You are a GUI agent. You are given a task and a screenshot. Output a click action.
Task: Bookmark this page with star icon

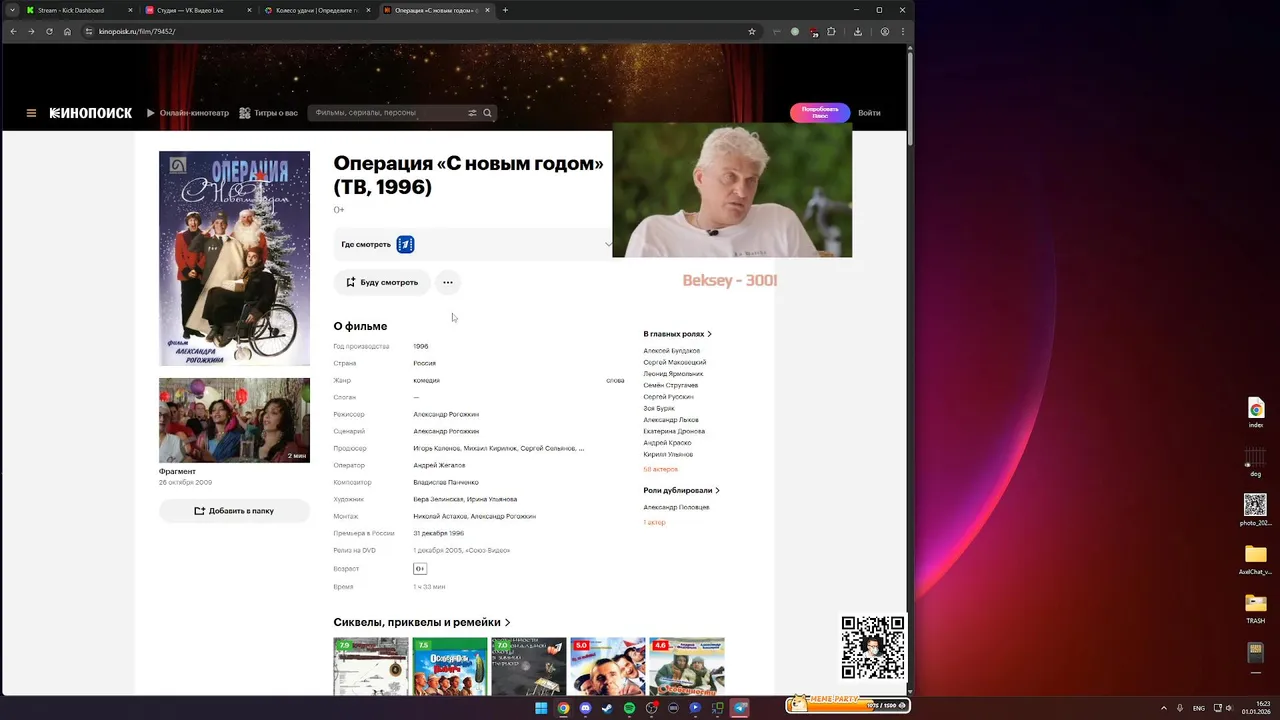752,31
